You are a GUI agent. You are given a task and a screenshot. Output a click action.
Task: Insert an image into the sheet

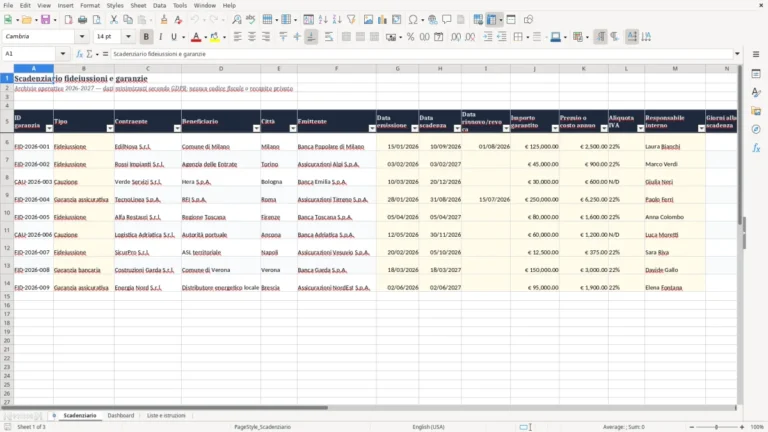pyautogui.click(x=368, y=20)
